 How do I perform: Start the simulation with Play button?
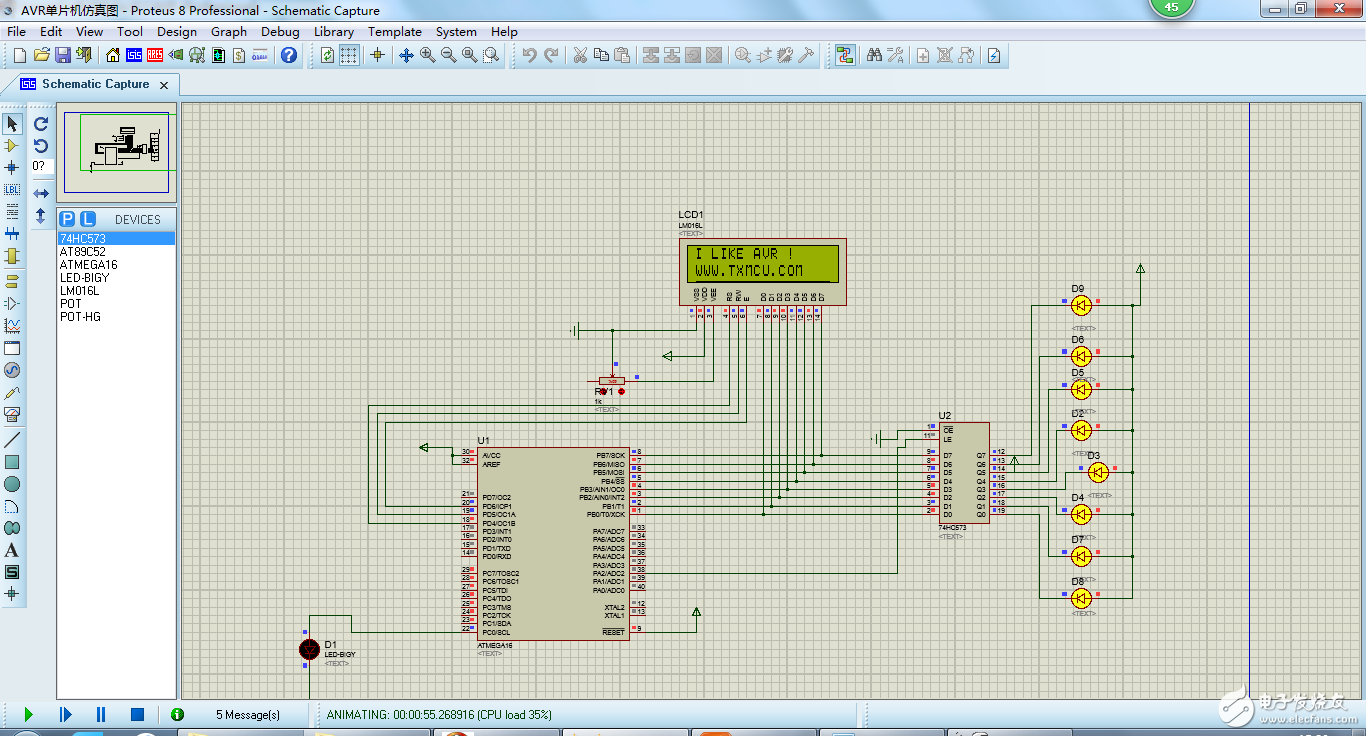click(28, 714)
